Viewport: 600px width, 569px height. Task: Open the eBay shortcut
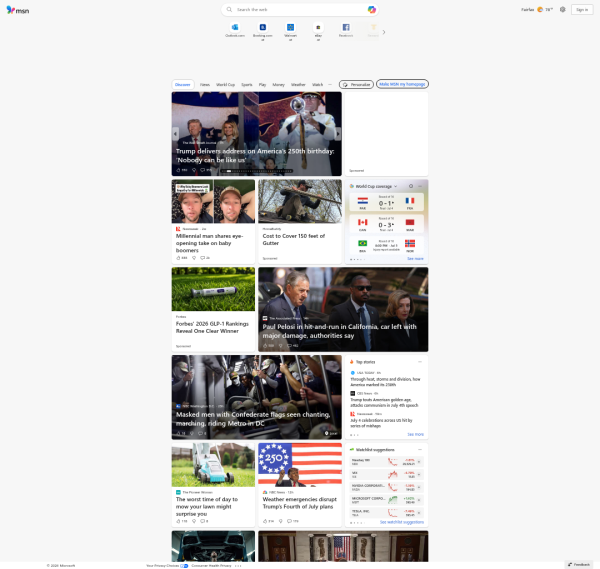pyautogui.click(x=318, y=31)
